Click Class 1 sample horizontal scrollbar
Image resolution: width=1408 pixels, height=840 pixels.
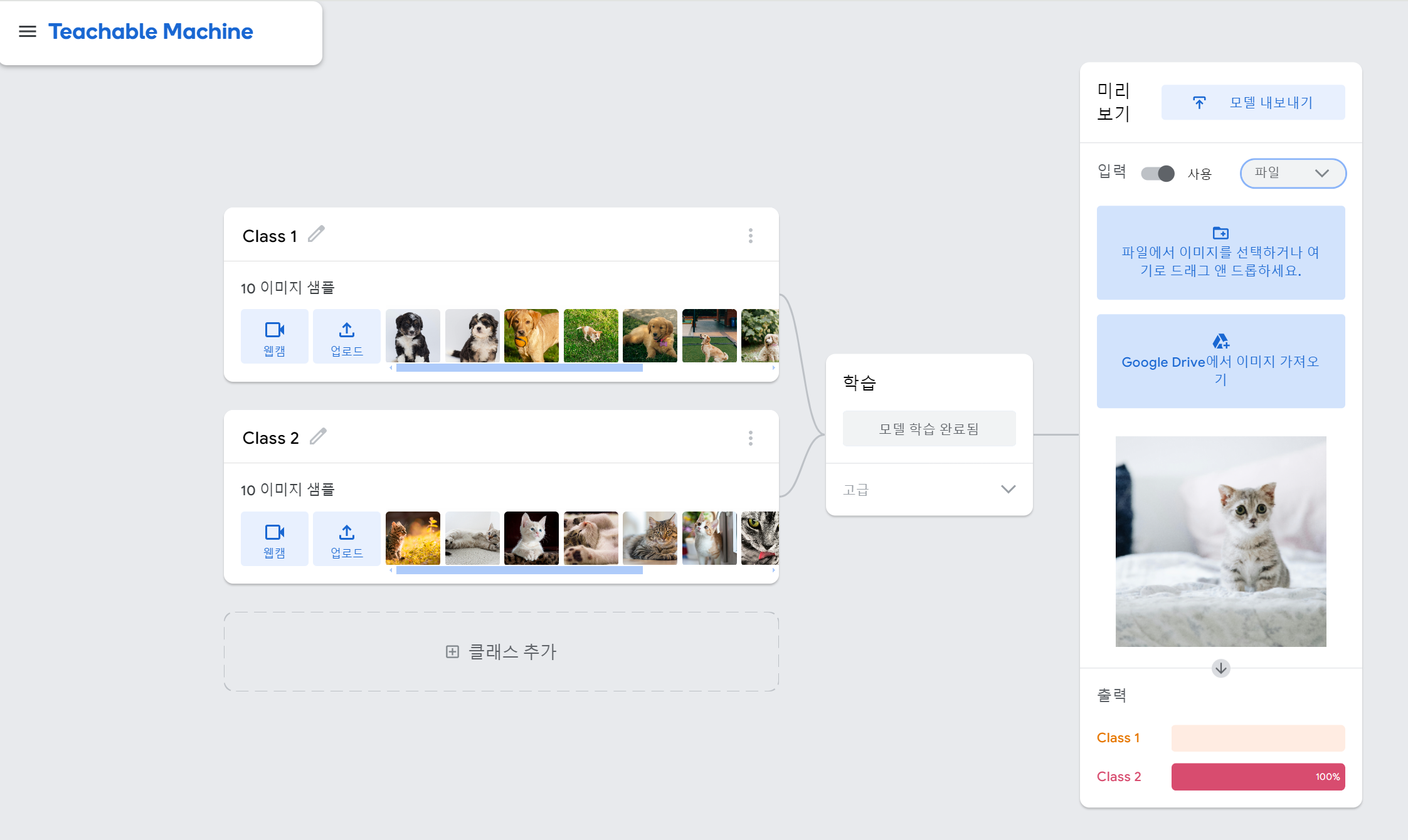519,369
